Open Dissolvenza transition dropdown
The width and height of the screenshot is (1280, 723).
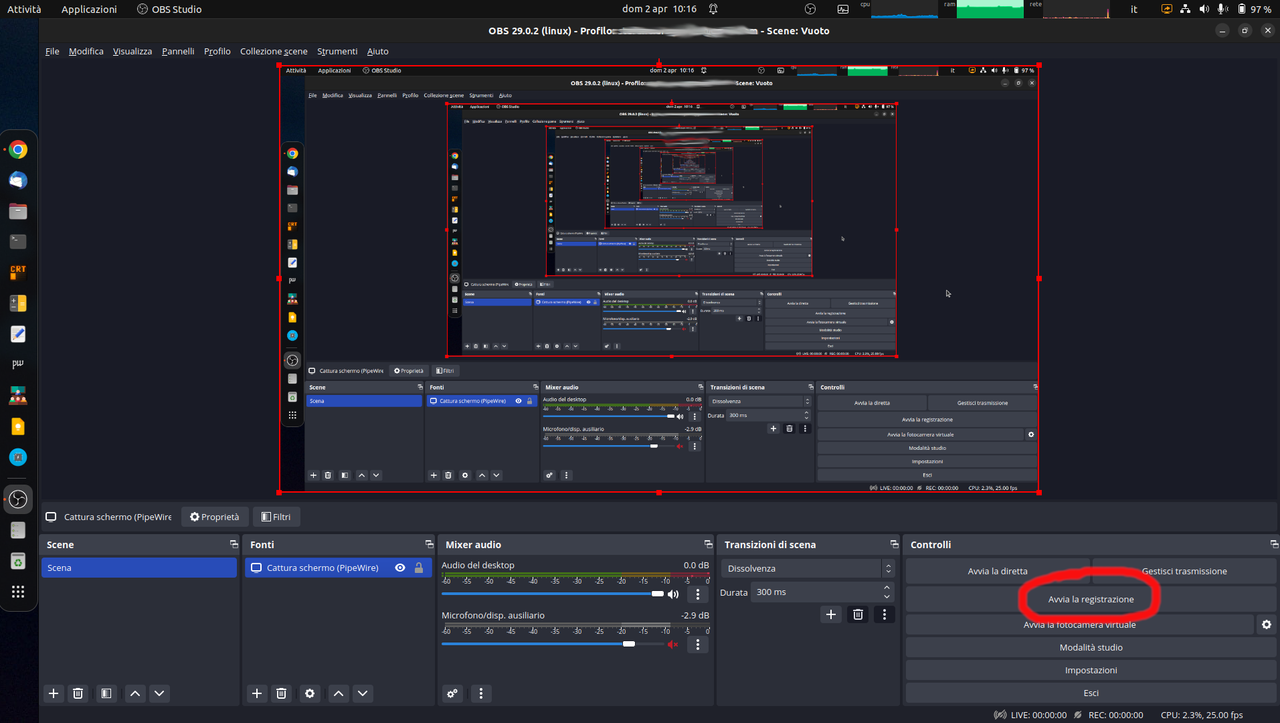[808, 568]
